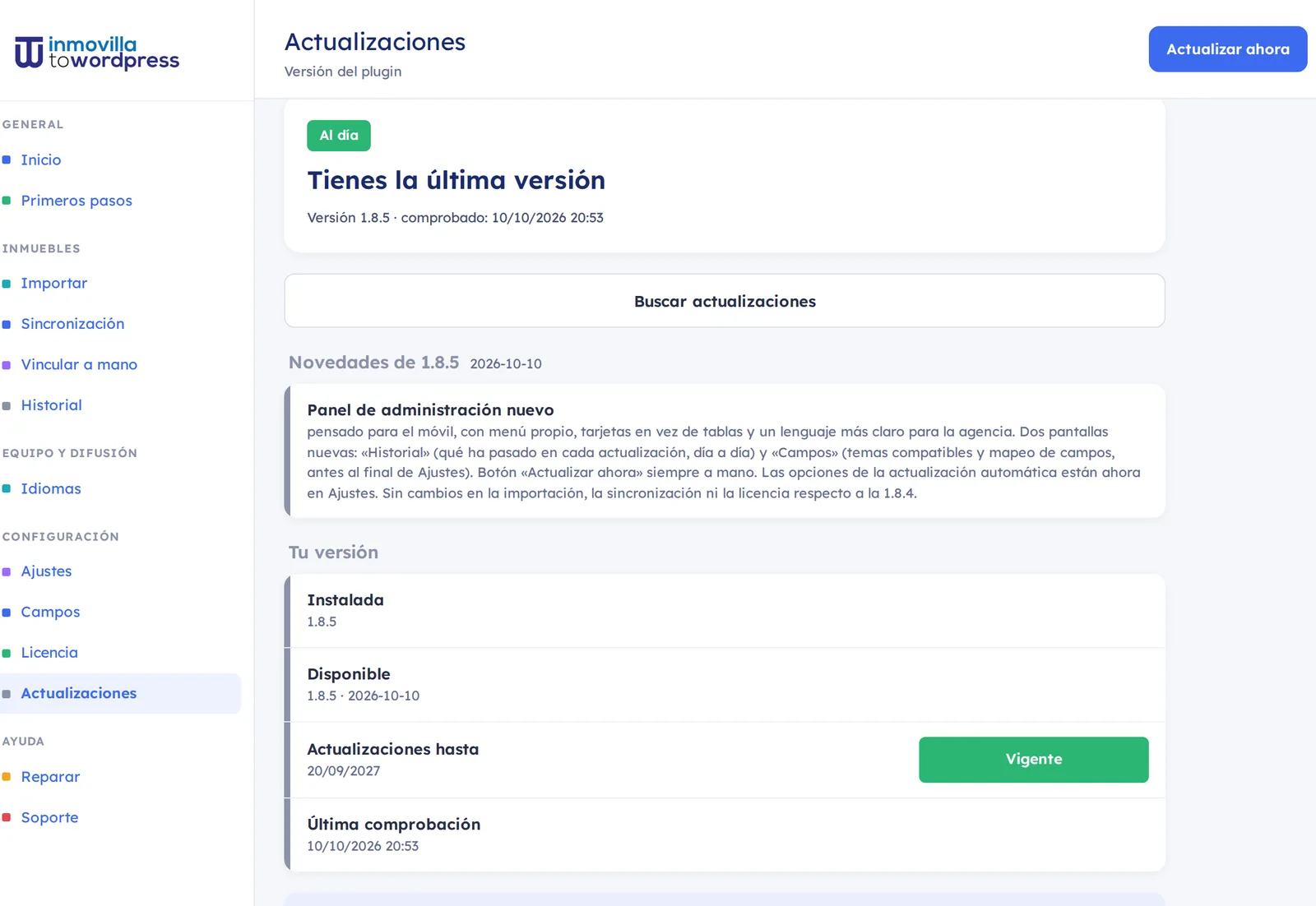This screenshot has width=1316, height=906.
Task: Open the Campos page
Action: click(x=50, y=612)
